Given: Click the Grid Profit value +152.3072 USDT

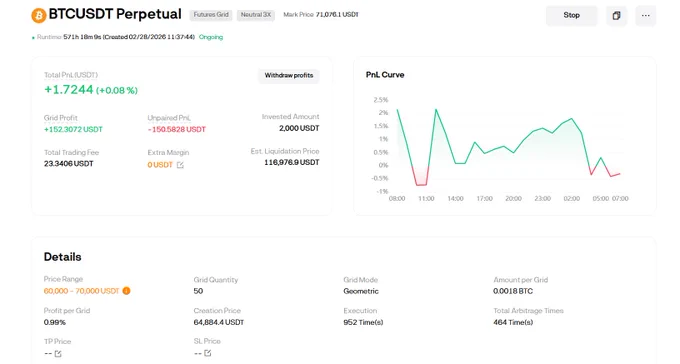Looking at the screenshot, I should tap(73, 129).
